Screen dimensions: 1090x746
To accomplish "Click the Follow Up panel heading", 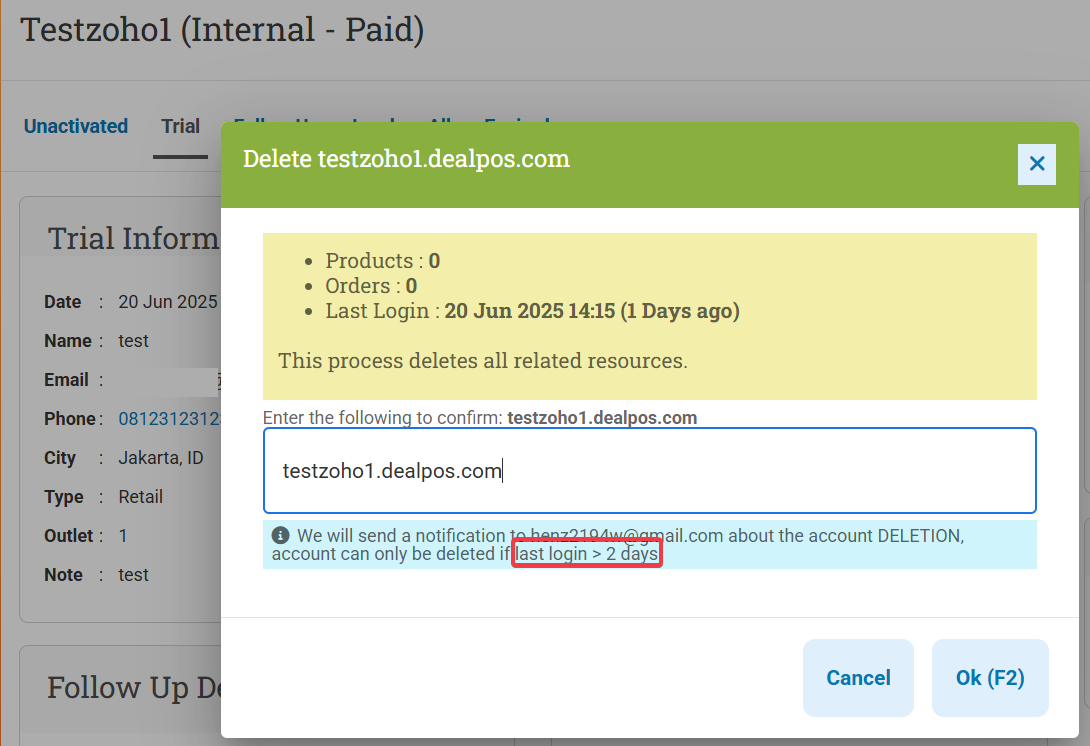I will coord(134,687).
